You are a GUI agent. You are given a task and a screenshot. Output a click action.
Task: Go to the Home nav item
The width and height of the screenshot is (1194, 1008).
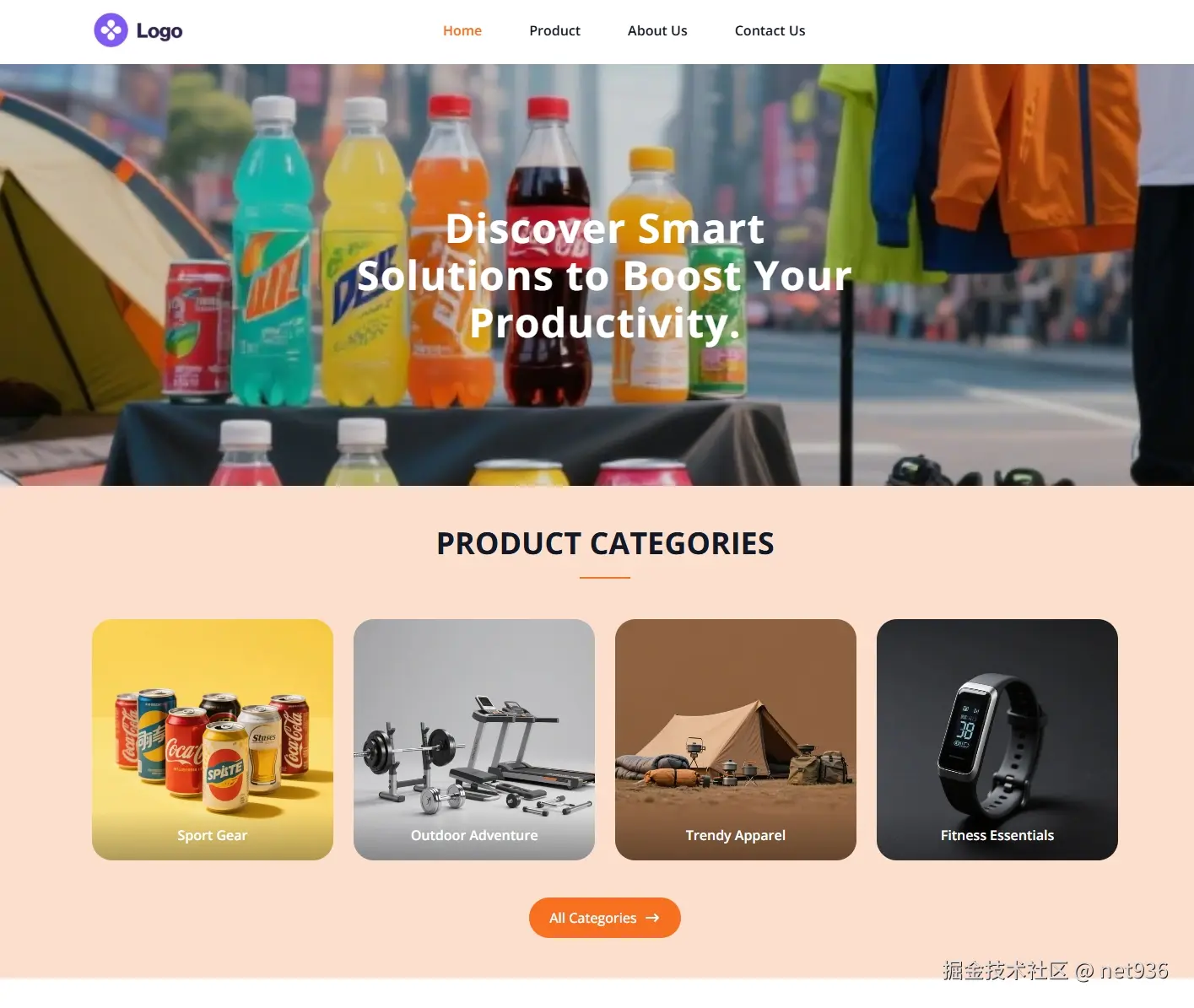[462, 30]
